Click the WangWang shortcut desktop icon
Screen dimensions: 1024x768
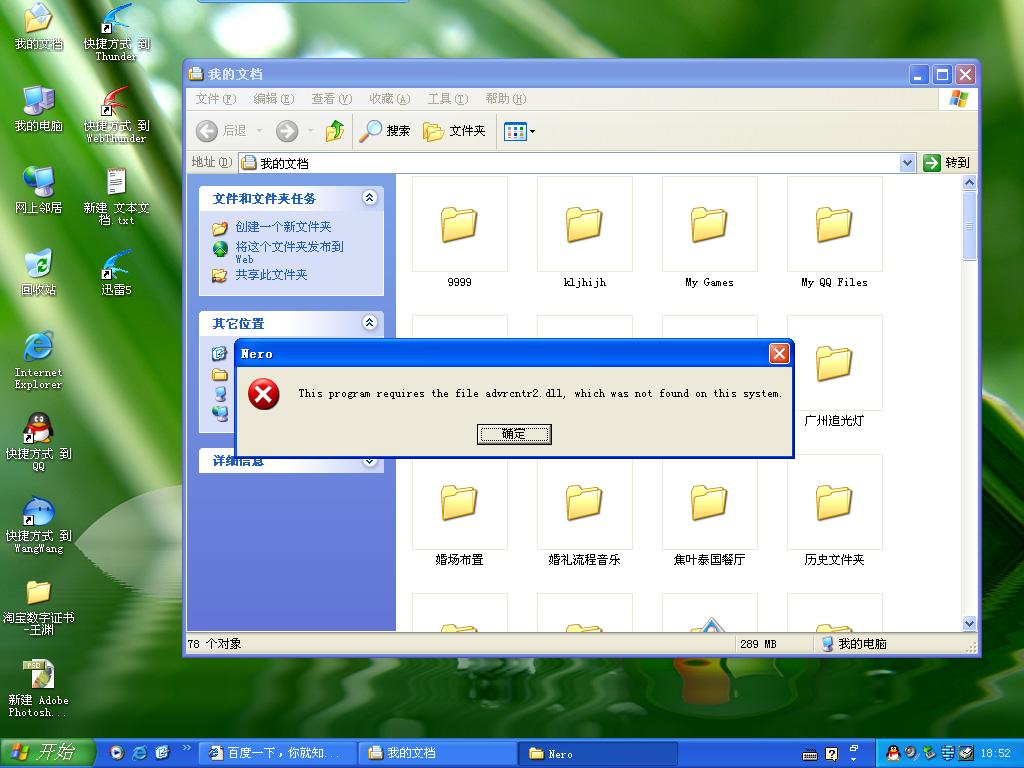click(x=39, y=524)
